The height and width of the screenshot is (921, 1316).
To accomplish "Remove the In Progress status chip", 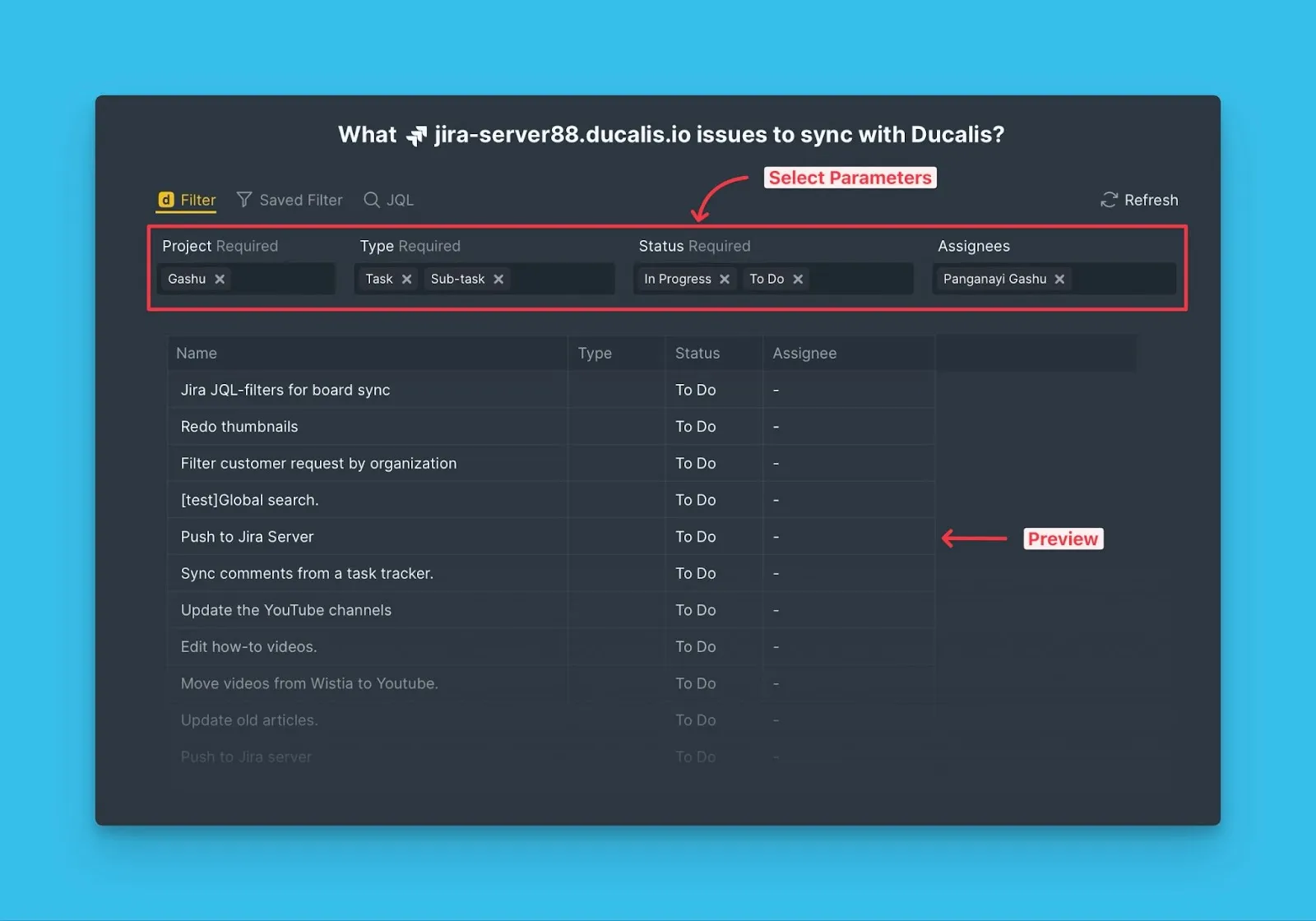I will coord(725,280).
